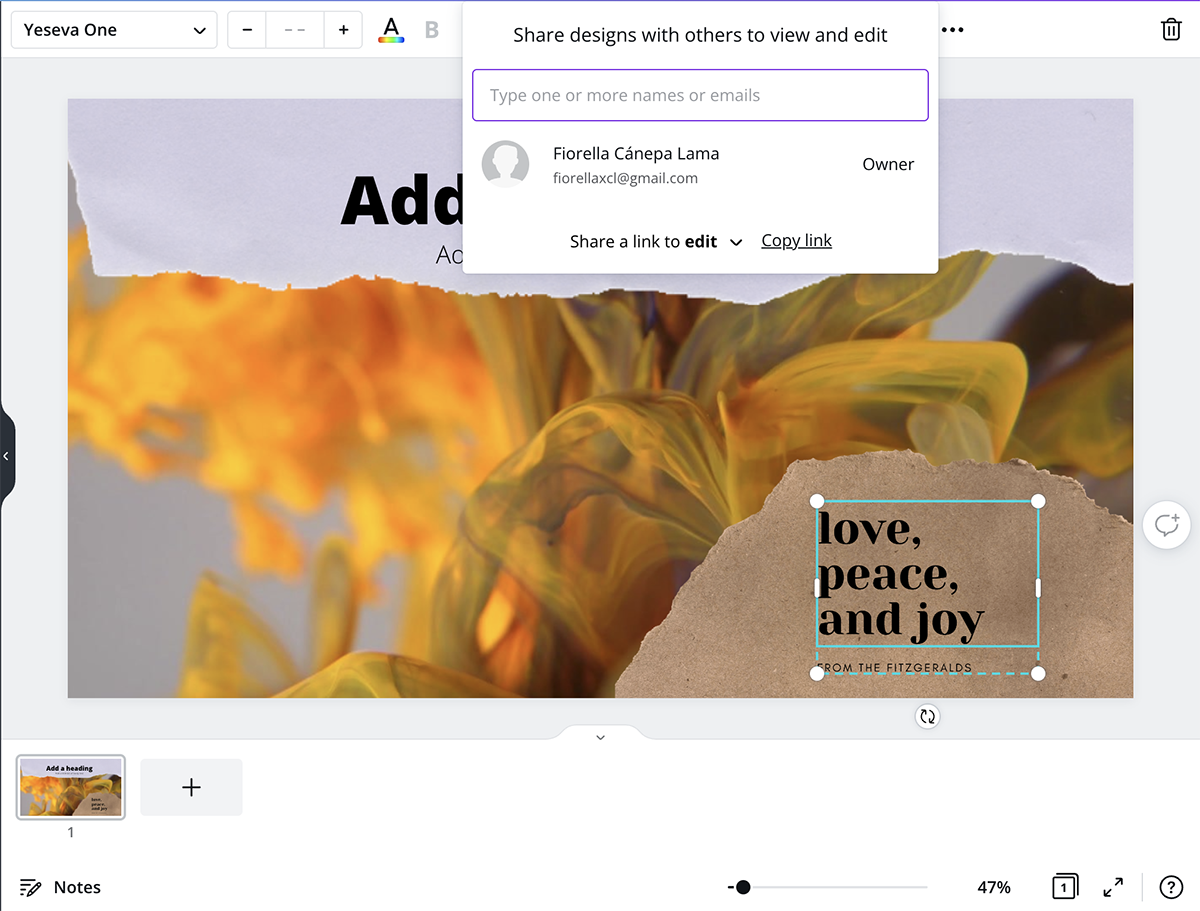Collapse the canvas with the down chevron
The height and width of the screenshot is (911, 1200).
(600, 737)
